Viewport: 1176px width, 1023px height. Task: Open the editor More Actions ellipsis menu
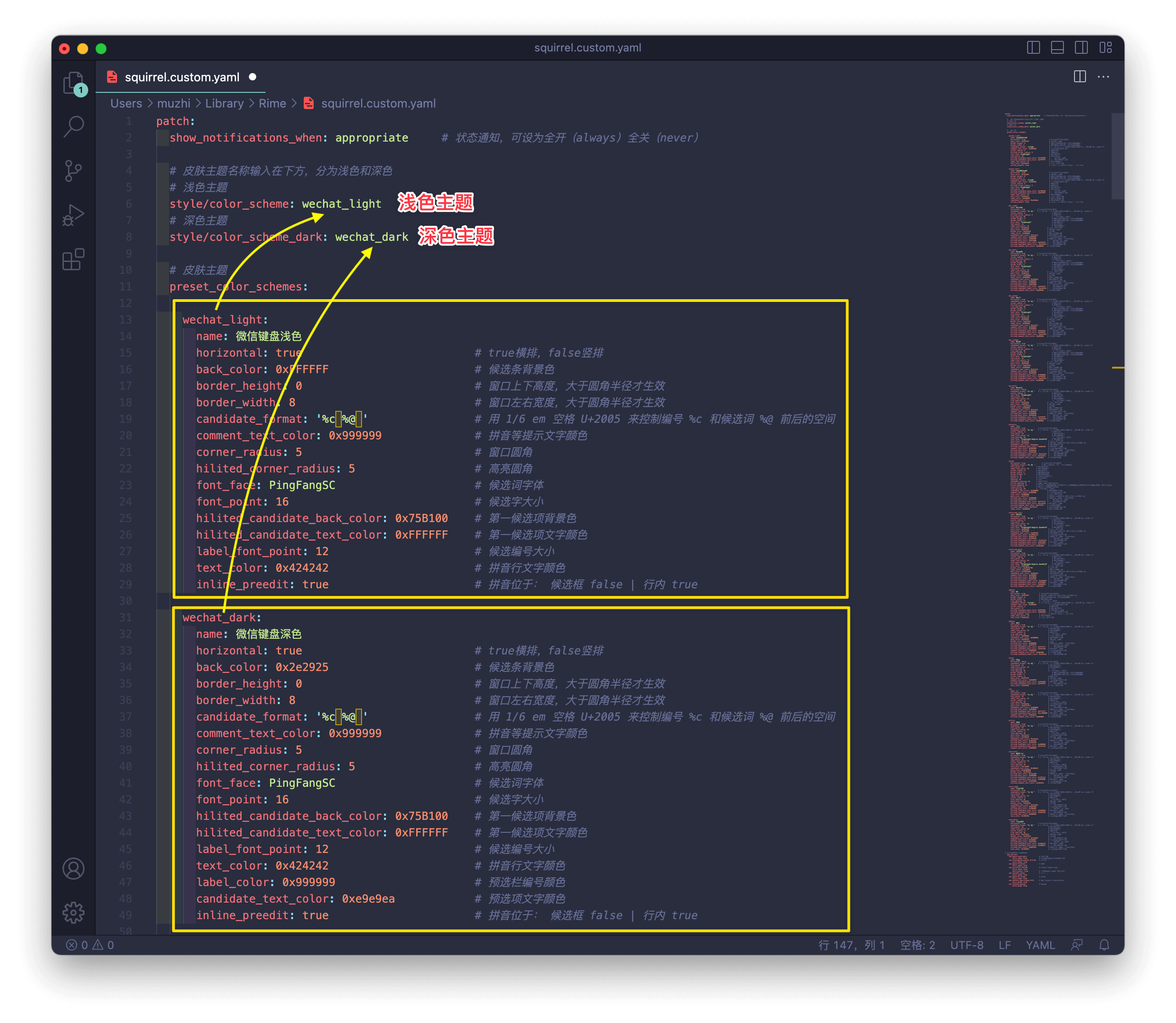click(1103, 77)
